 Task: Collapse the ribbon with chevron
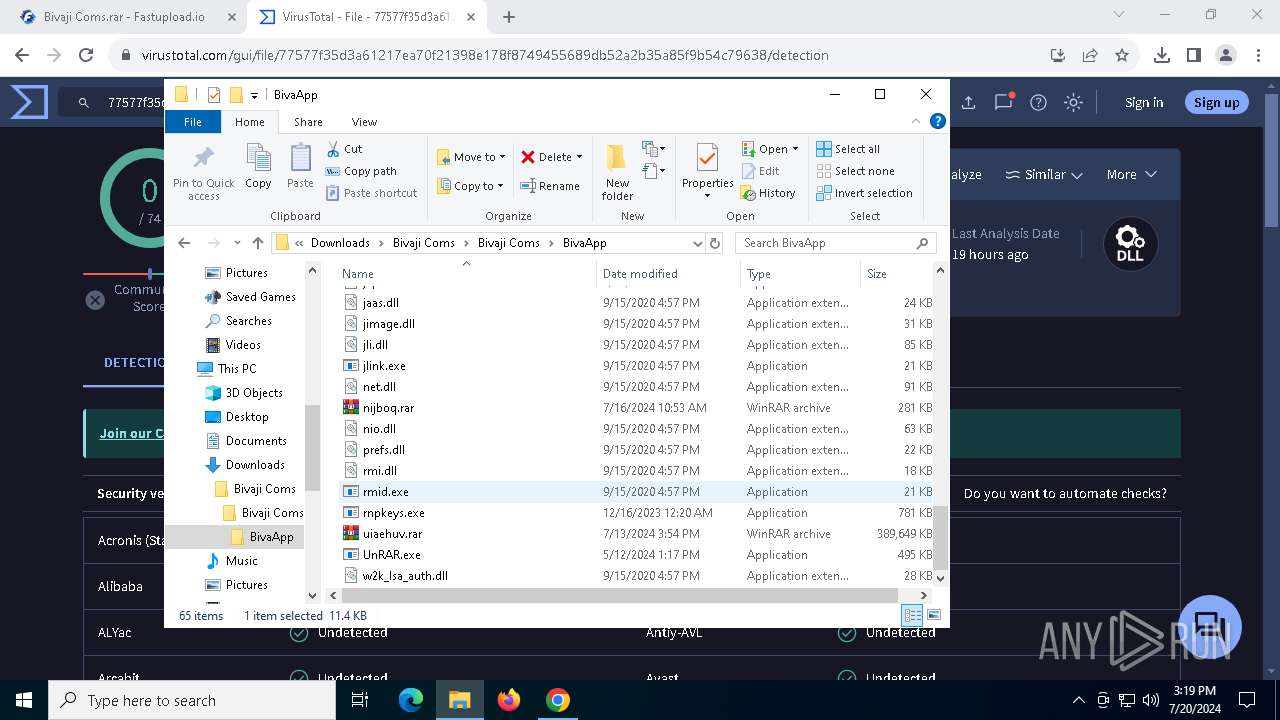[916, 121]
